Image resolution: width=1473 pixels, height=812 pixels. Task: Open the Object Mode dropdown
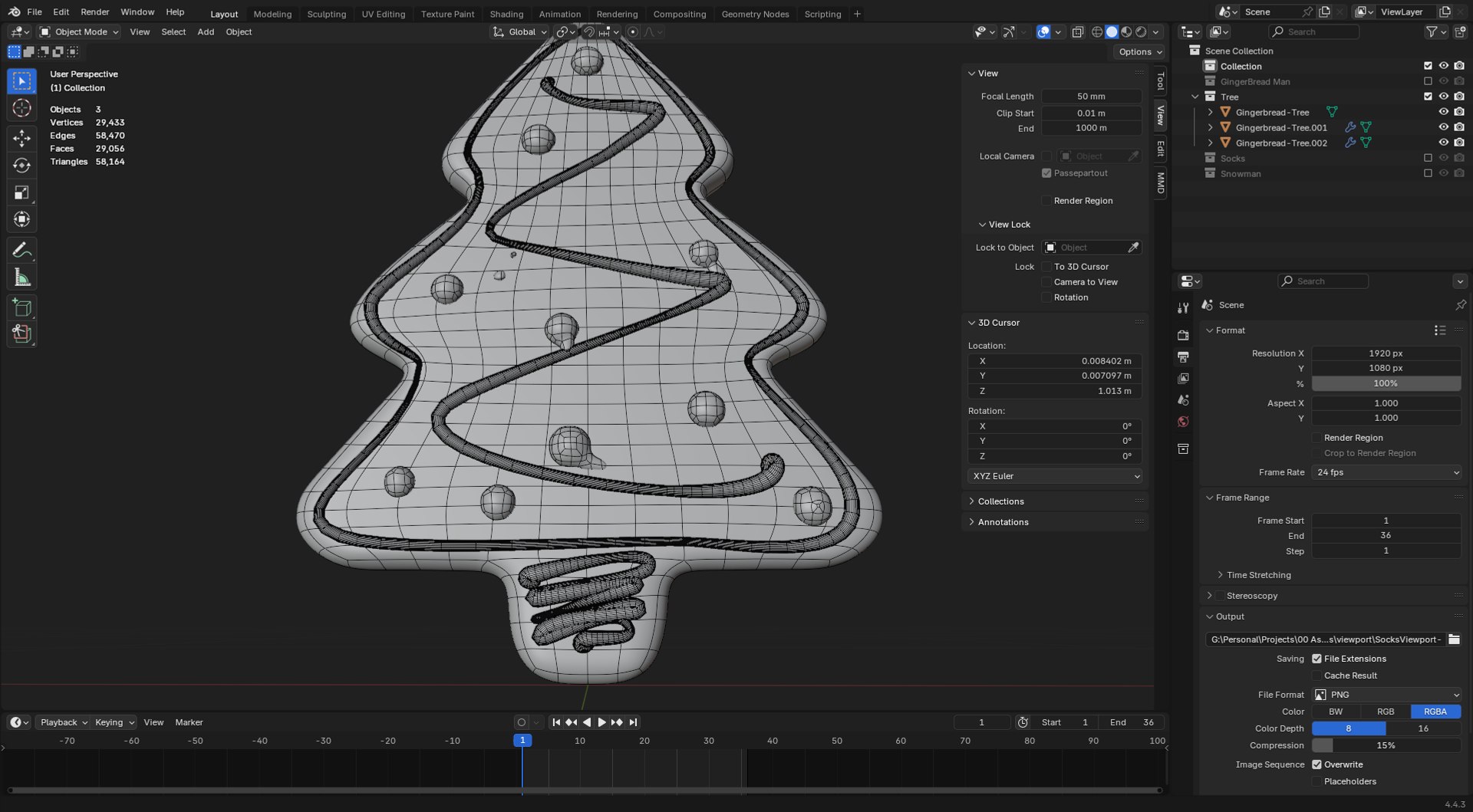point(79,32)
